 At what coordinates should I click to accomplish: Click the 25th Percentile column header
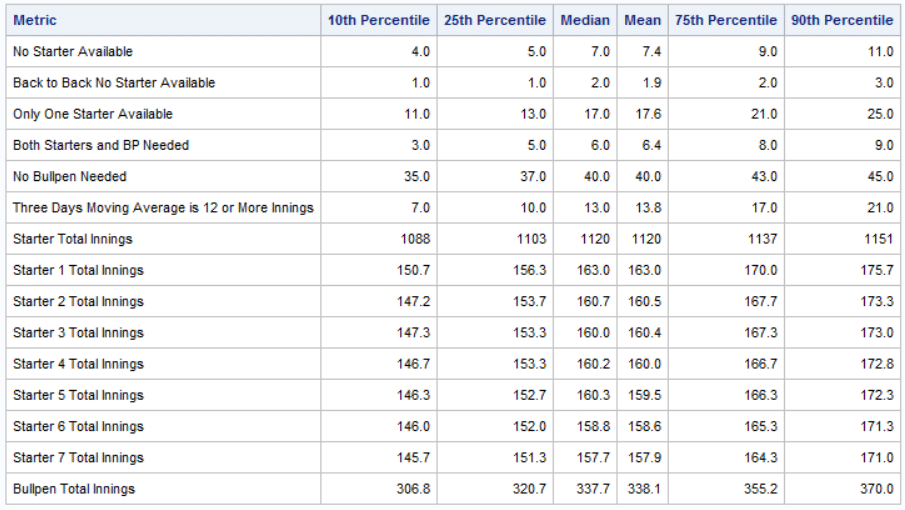[x=495, y=20]
